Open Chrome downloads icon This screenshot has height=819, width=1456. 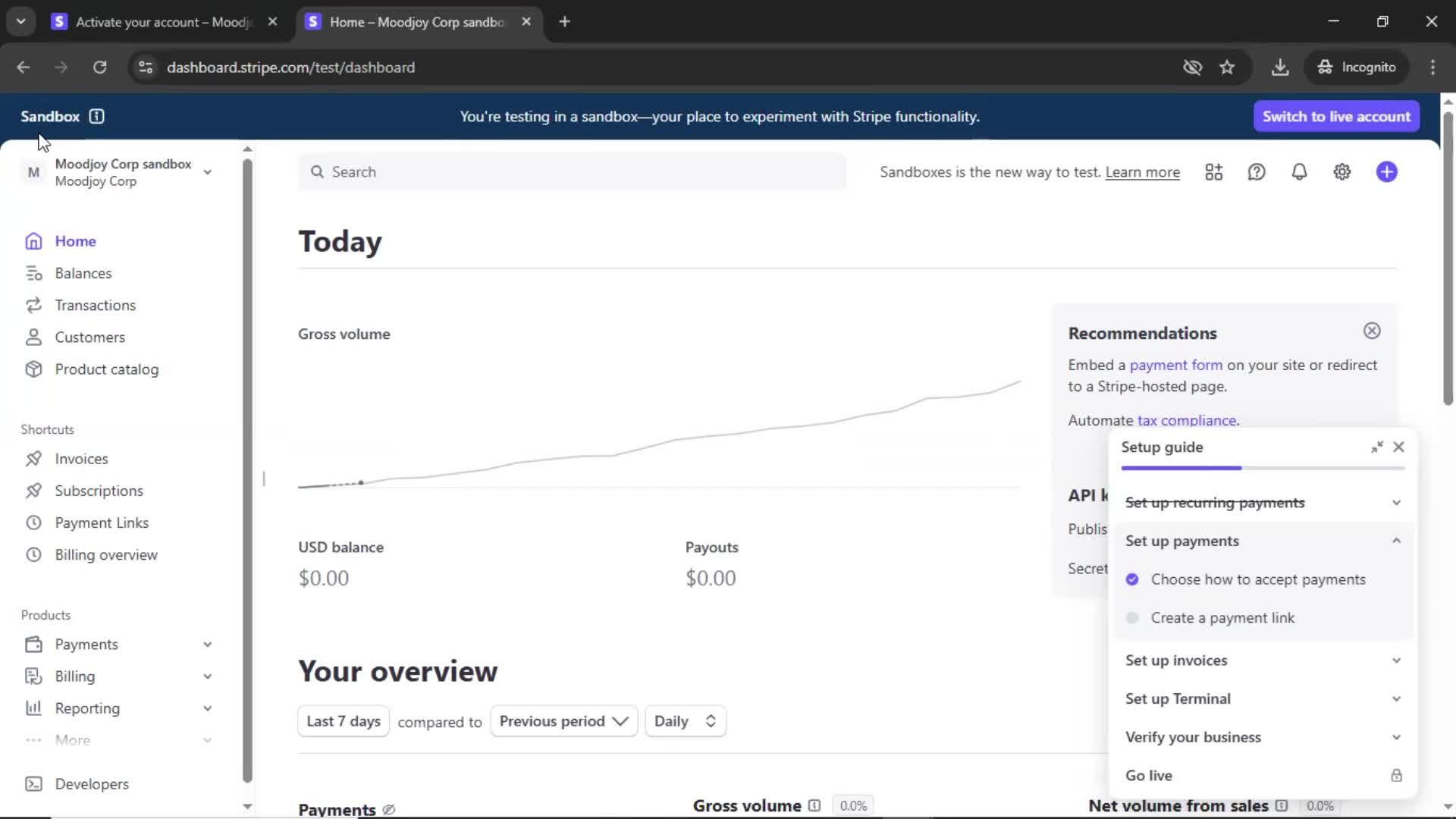click(x=1280, y=67)
